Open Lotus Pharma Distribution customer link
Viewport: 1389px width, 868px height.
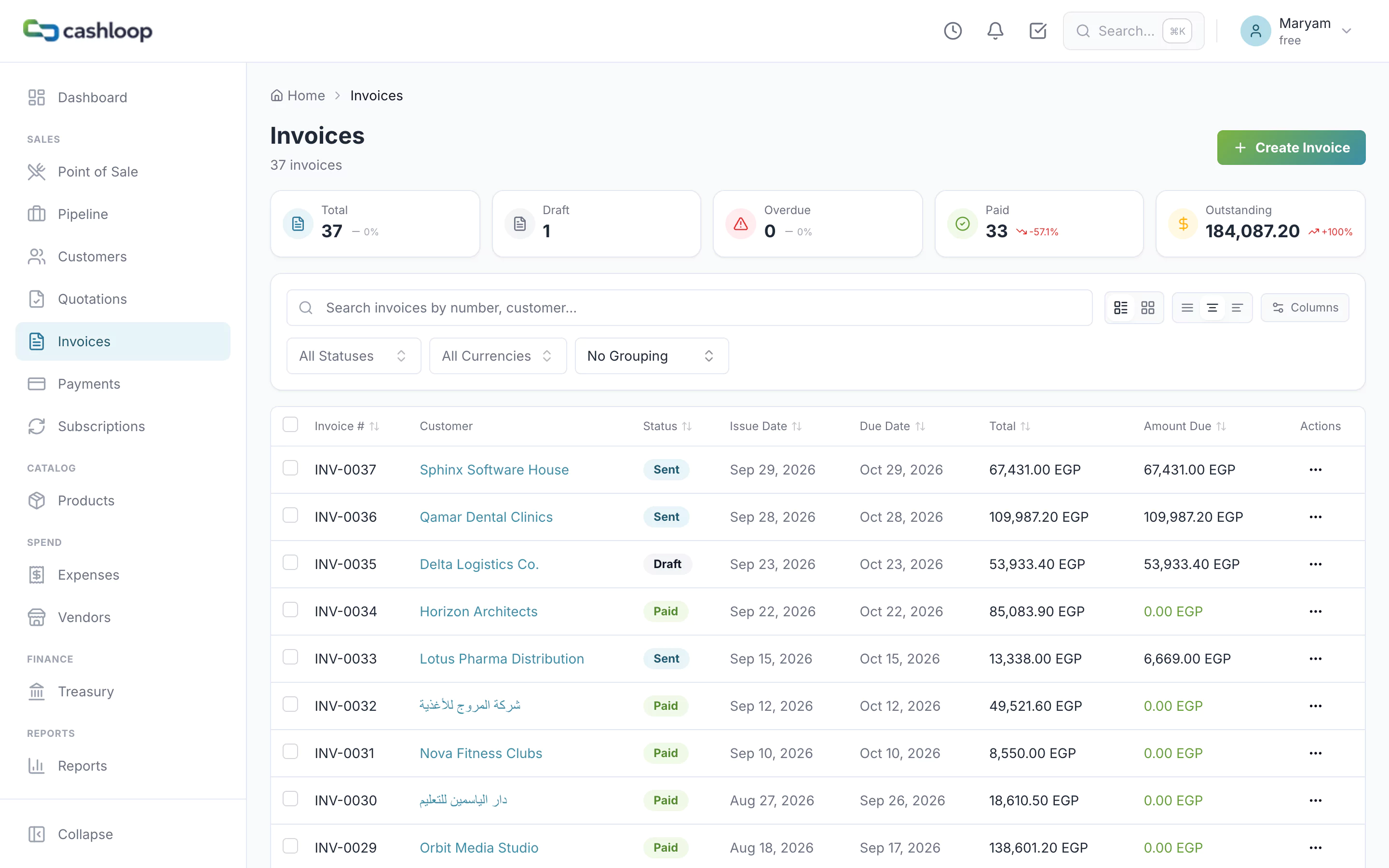tap(502, 658)
